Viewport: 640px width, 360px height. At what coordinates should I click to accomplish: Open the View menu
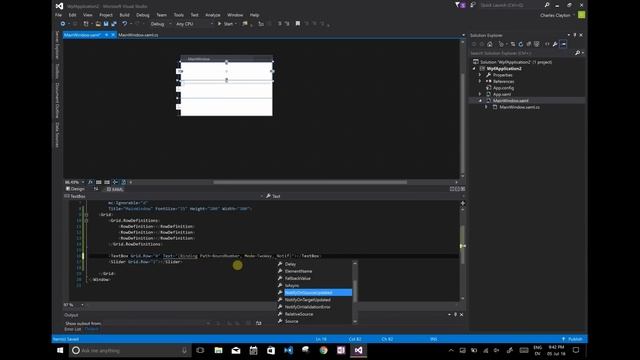coord(88,15)
